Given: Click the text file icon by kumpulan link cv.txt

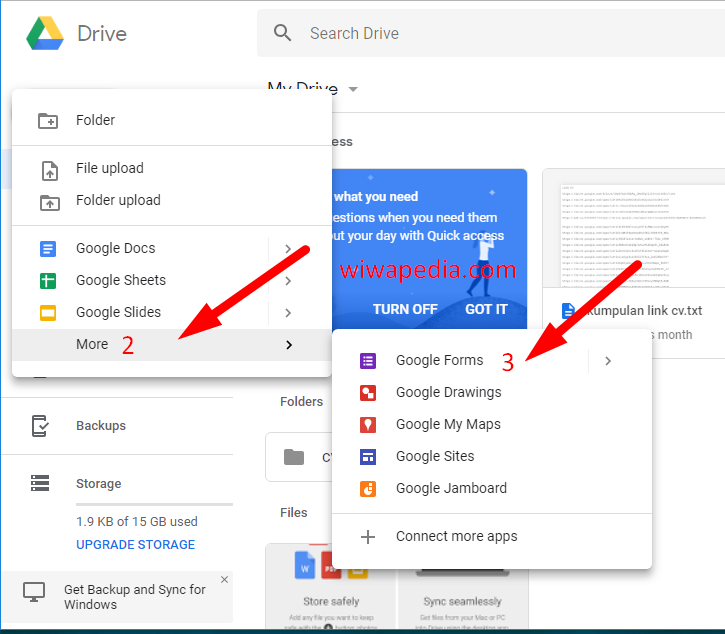Looking at the screenshot, I should point(567,311).
